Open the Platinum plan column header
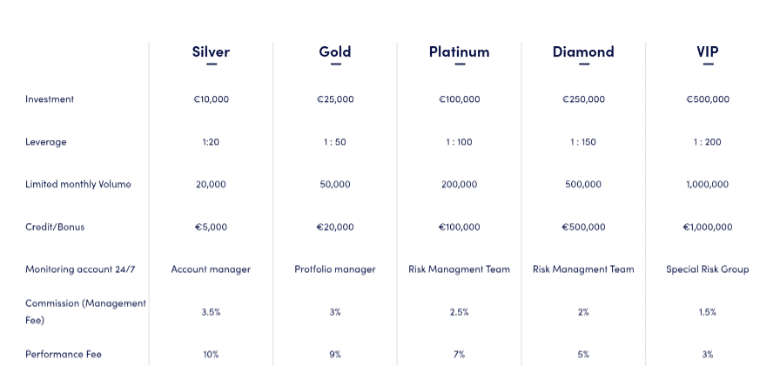Image resolution: width=780 pixels, height=368 pixels. tap(459, 52)
